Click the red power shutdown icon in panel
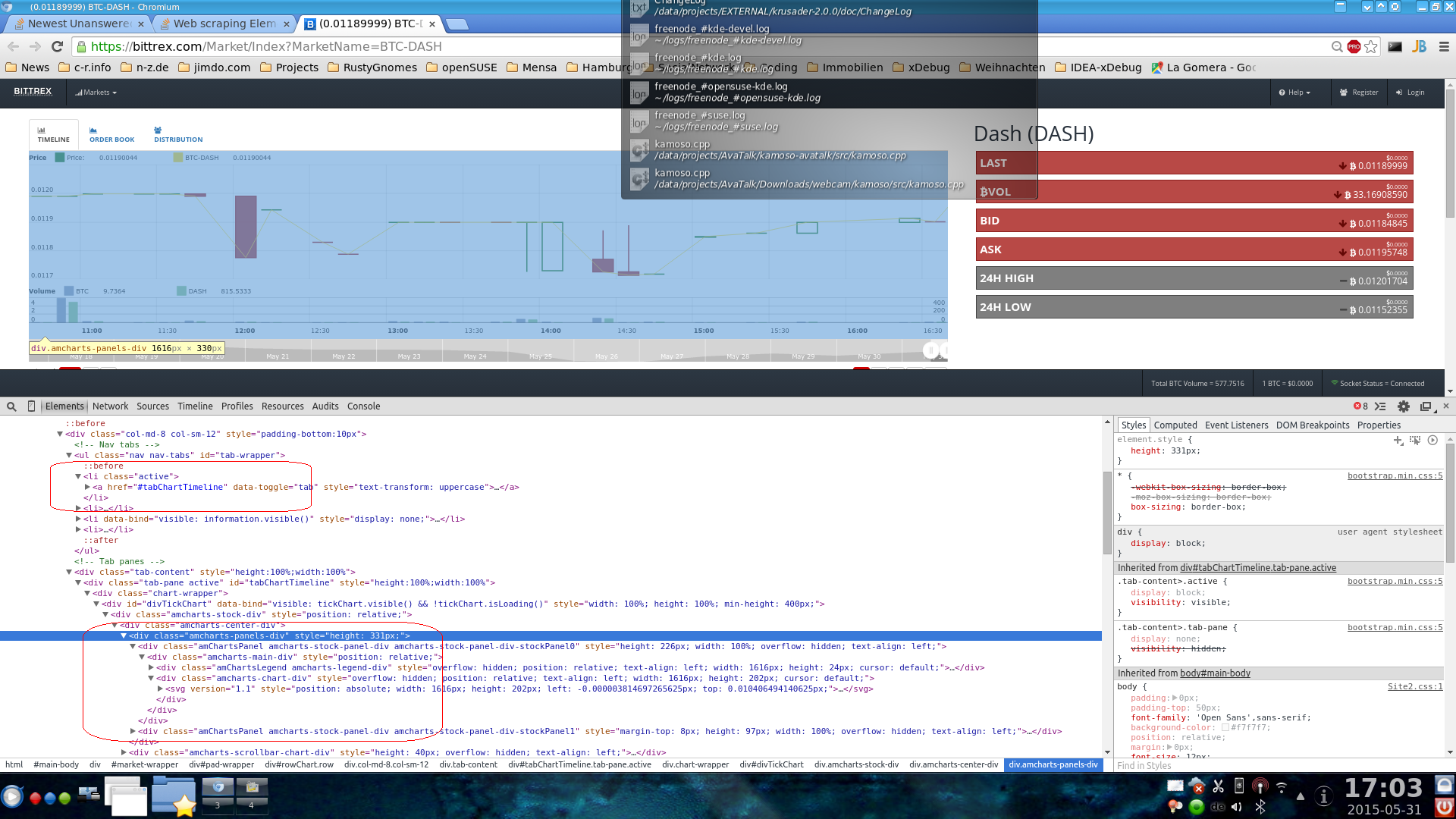Image resolution: width=1456 pixels, height=819 pixels. (x=1445, y=807)
